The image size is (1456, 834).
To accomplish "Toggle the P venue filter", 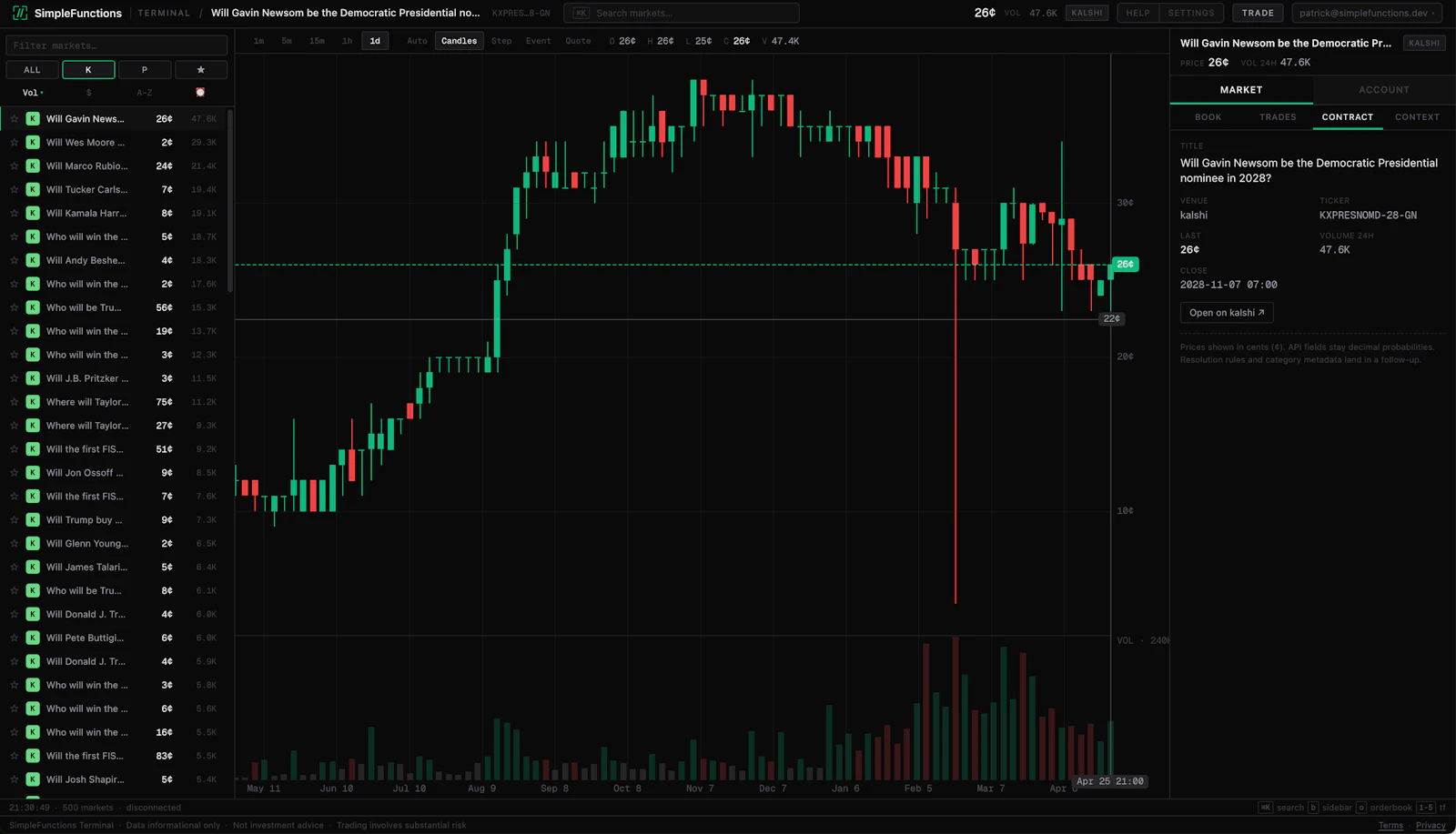I will click(145, 70).
